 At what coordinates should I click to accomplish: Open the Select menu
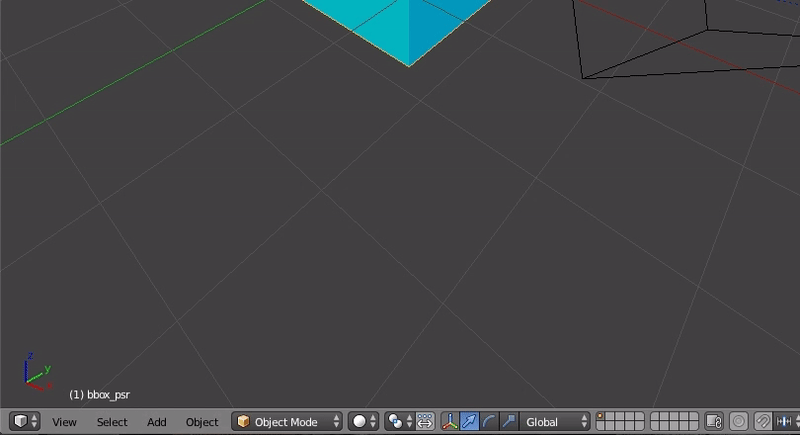[112, 422]
